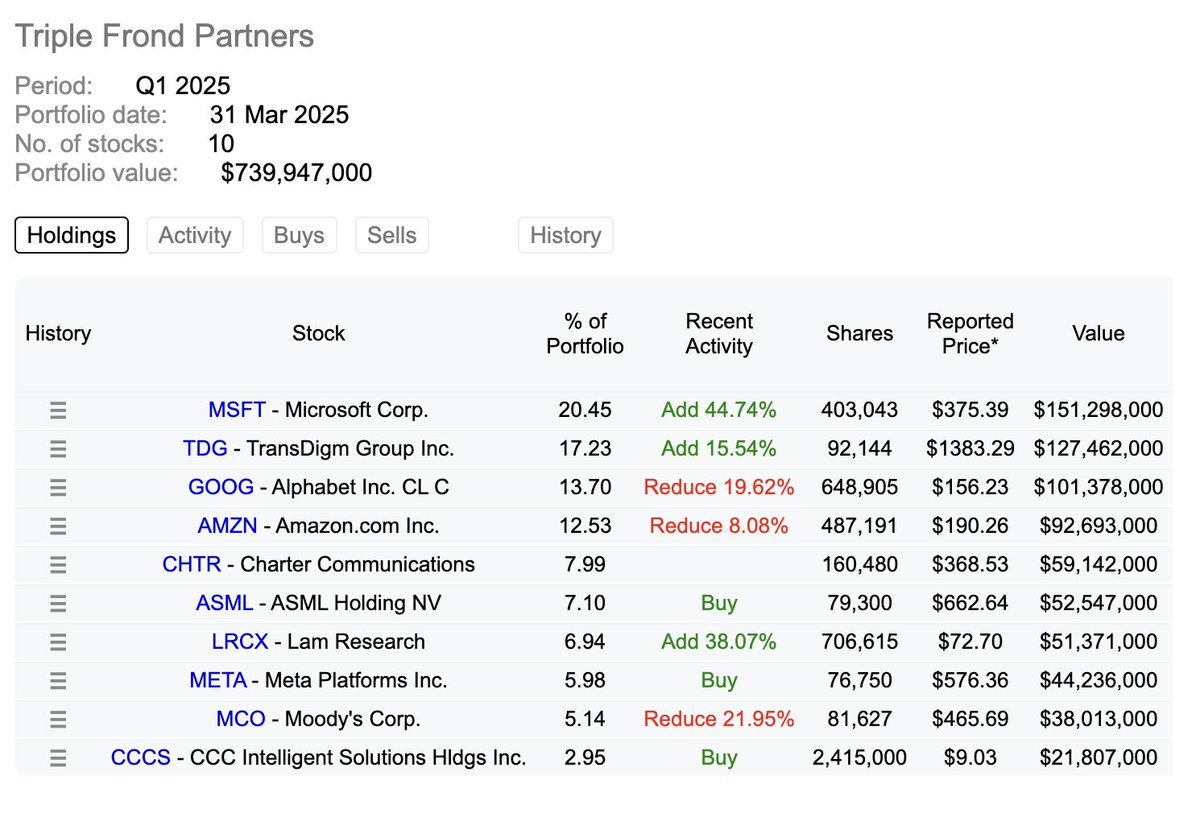Open history icon for the MSFT row
This screenshot has height=813, width=1200.
pyautogui.click(x=58, y=410)
